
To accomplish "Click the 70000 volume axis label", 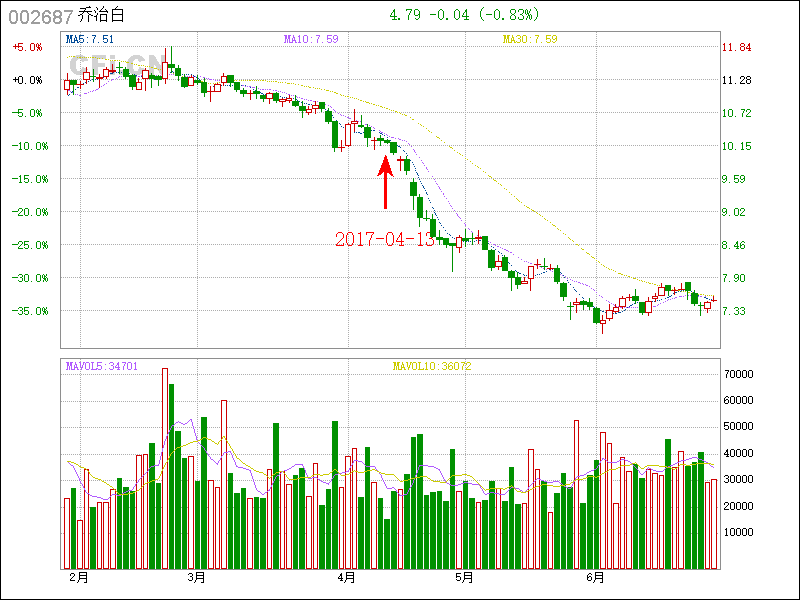I will tap(739, 374).
